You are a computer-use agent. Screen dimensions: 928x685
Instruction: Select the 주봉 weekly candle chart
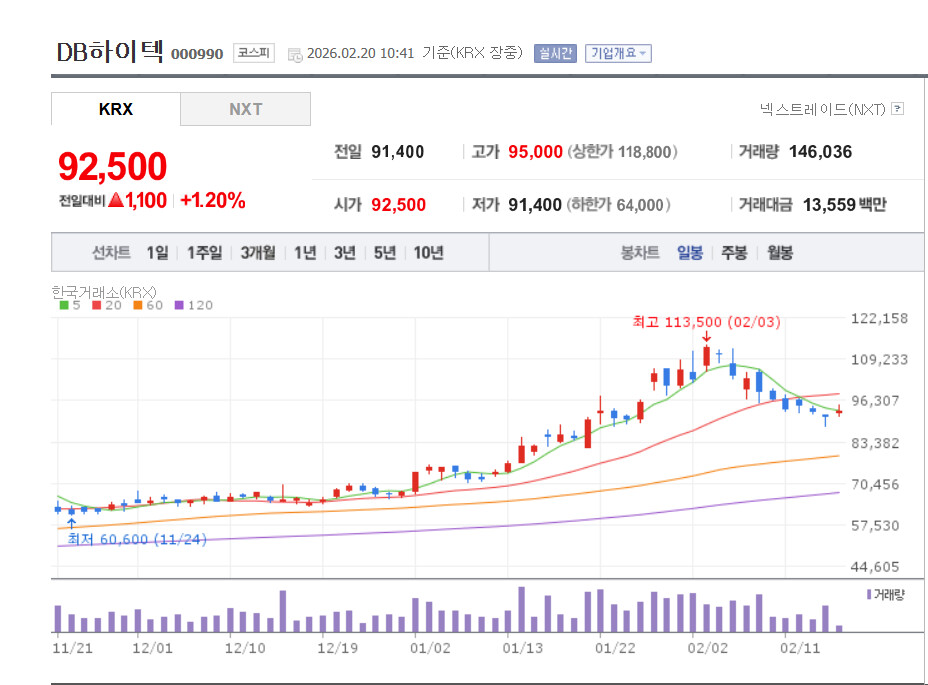coord(734,253)
